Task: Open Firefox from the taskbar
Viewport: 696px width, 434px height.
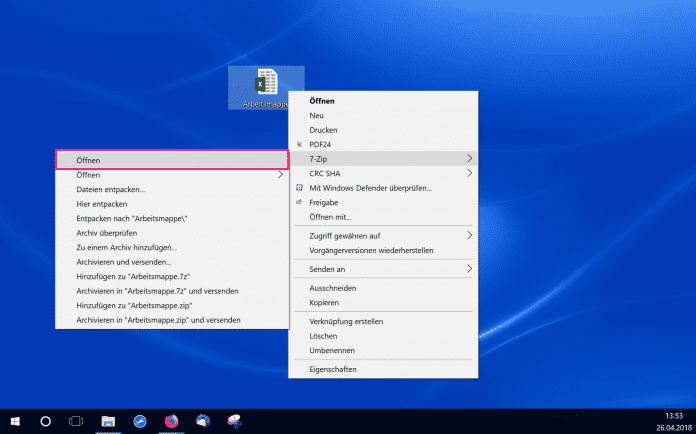Action: pos(172,421)
